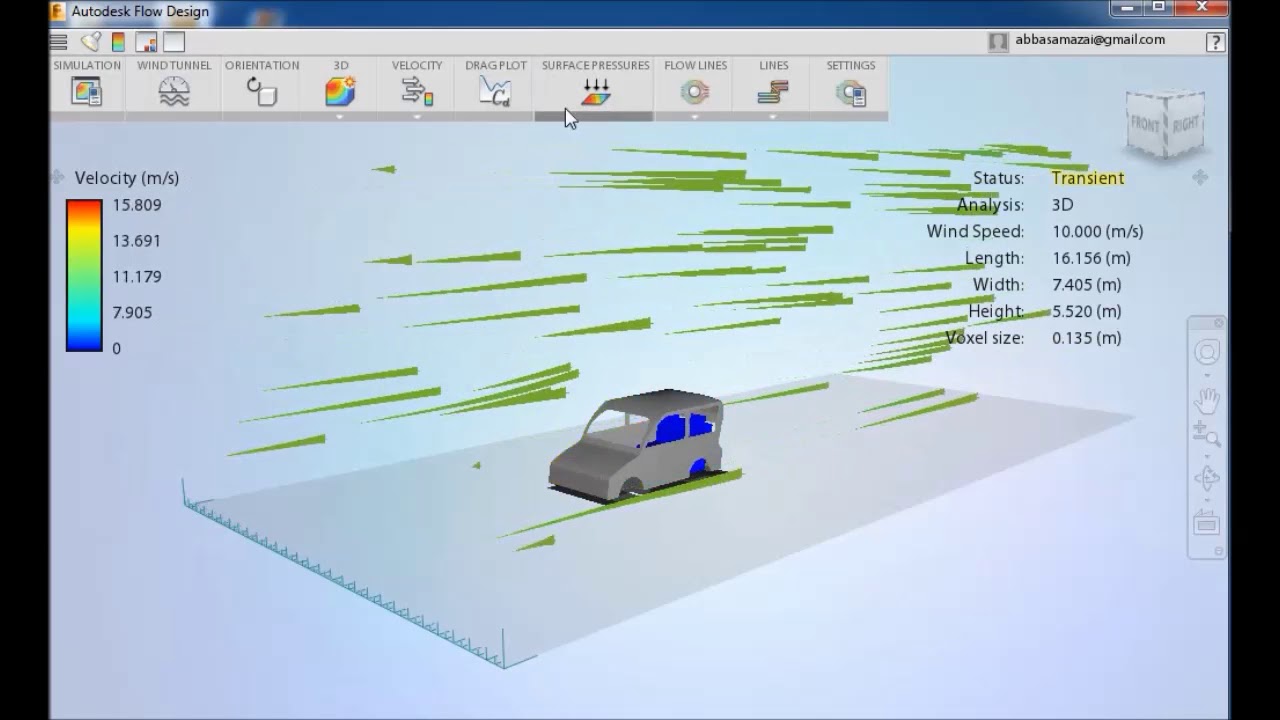Click the maximum velocity value 15.809
Image resolution: width=1280 pixels, height=720 pixels.
coord(137,205)
